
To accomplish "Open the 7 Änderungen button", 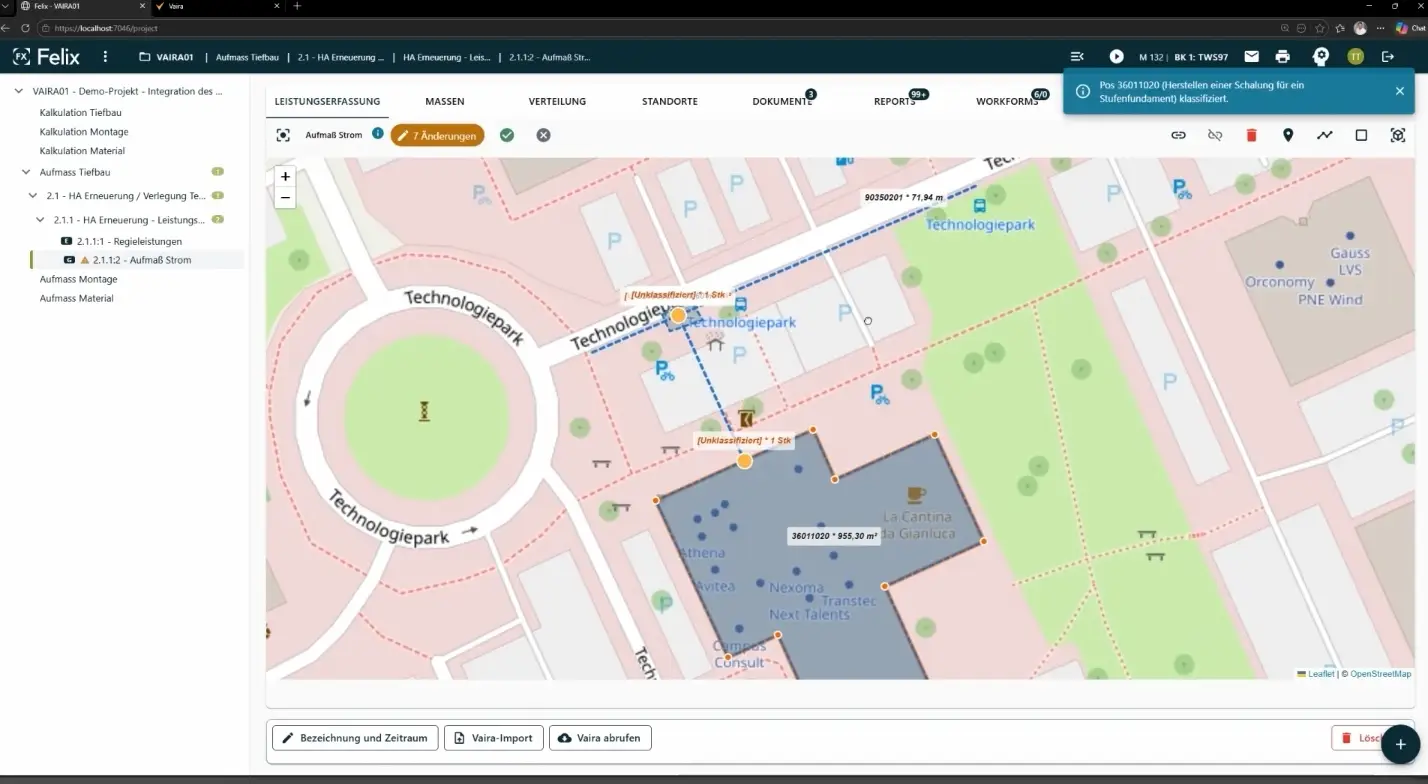I will (437, 135).
